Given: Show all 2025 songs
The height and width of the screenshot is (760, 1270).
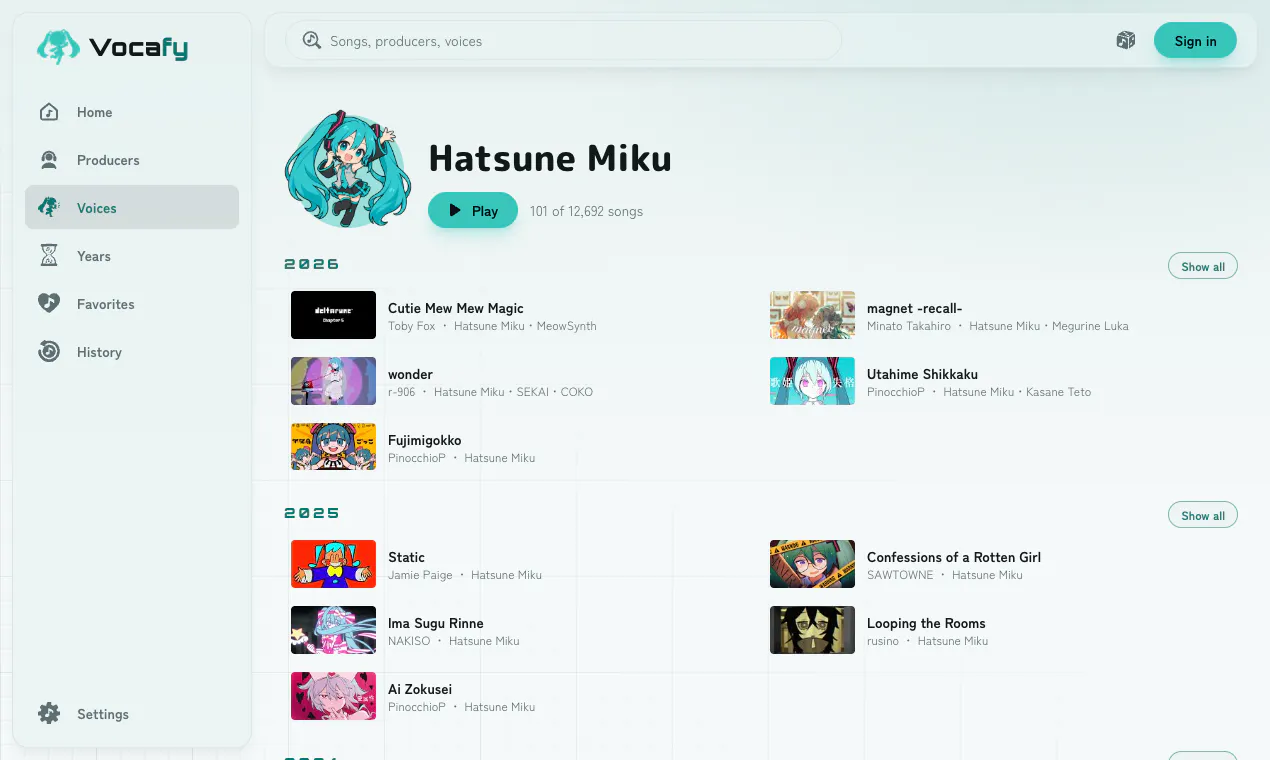Looking at the screenshot, I should (x=1203, y=515).
